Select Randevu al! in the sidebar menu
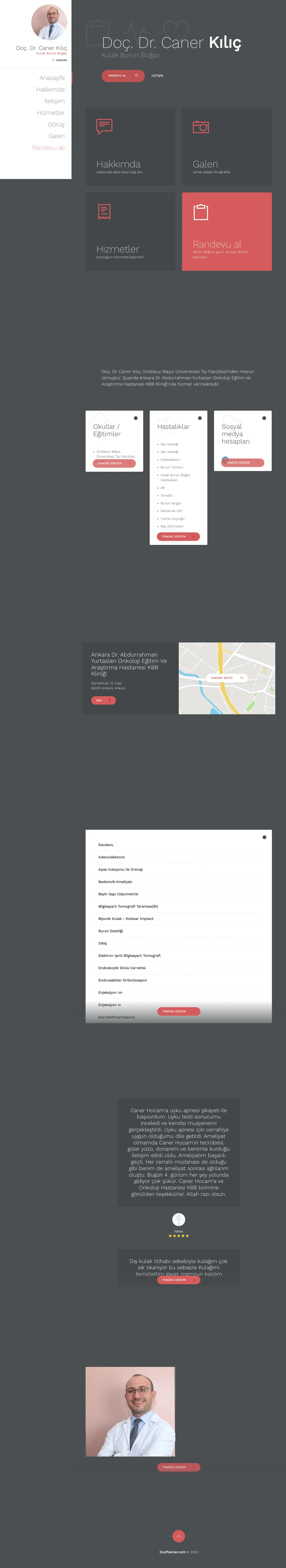This screenshot has width=286, height=1568. point(48,147)
